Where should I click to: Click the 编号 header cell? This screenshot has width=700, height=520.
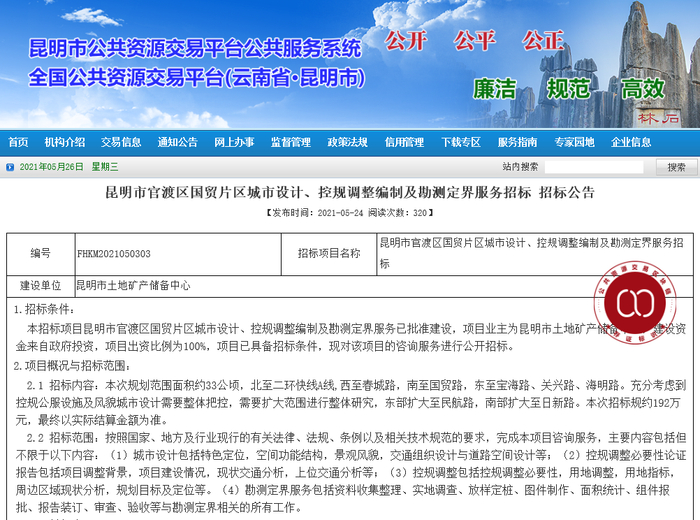click(41, 254)
